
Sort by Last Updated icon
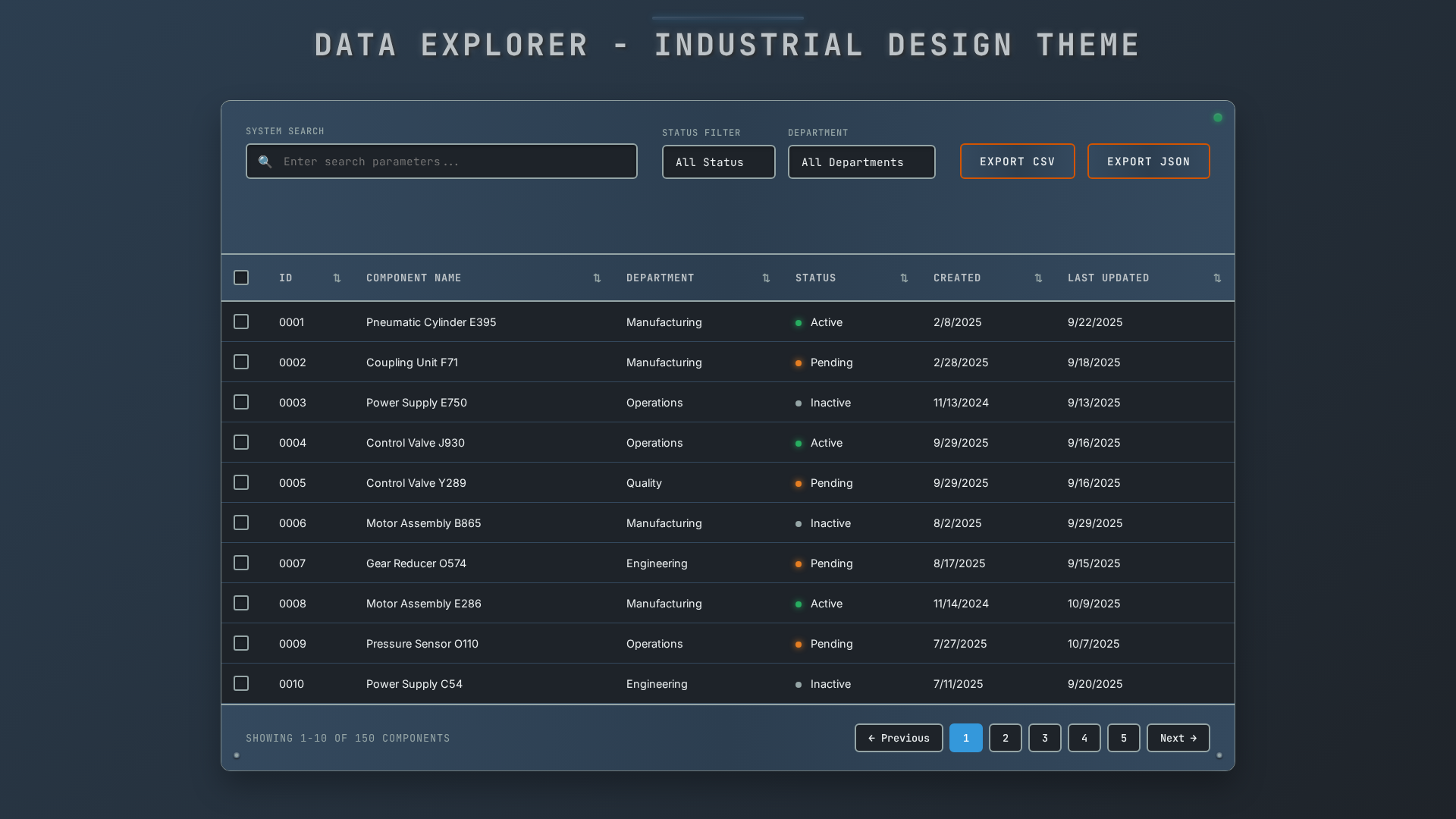click(1217, 278)
